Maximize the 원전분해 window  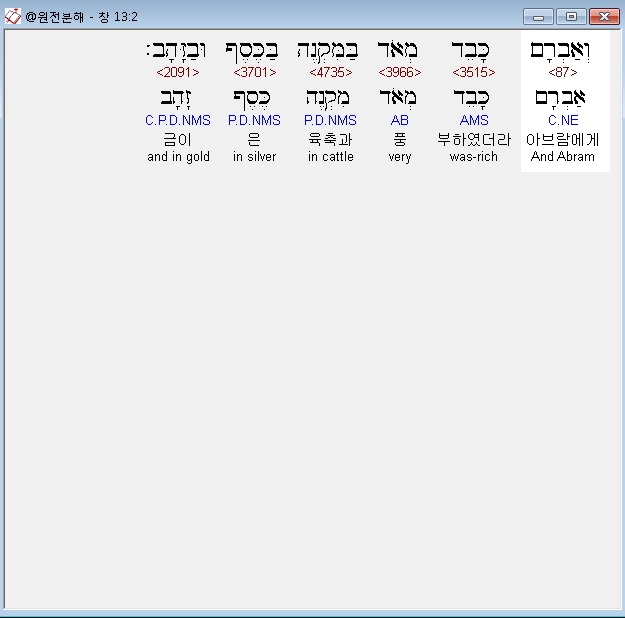pos(571,17)
